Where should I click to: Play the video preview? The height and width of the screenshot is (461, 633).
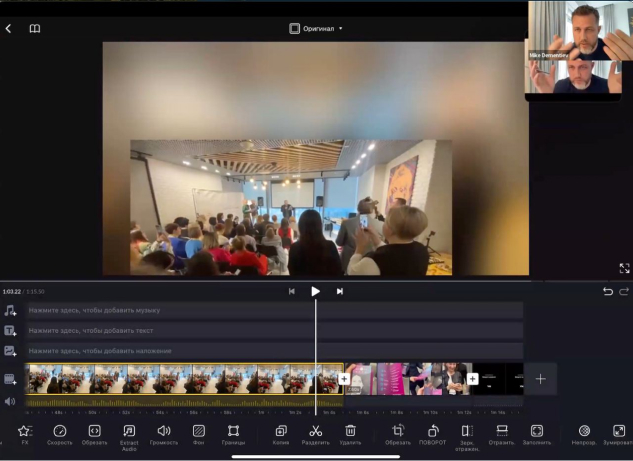[x=316, y=291]
